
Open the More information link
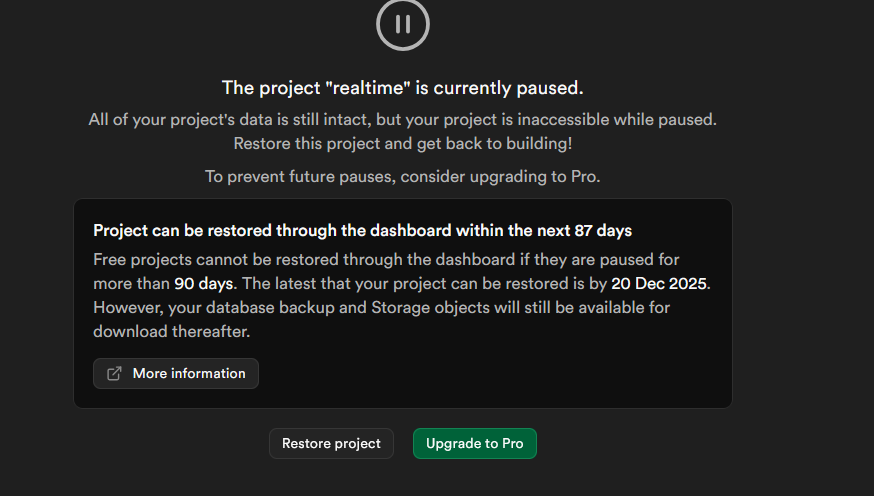point(188,373)
